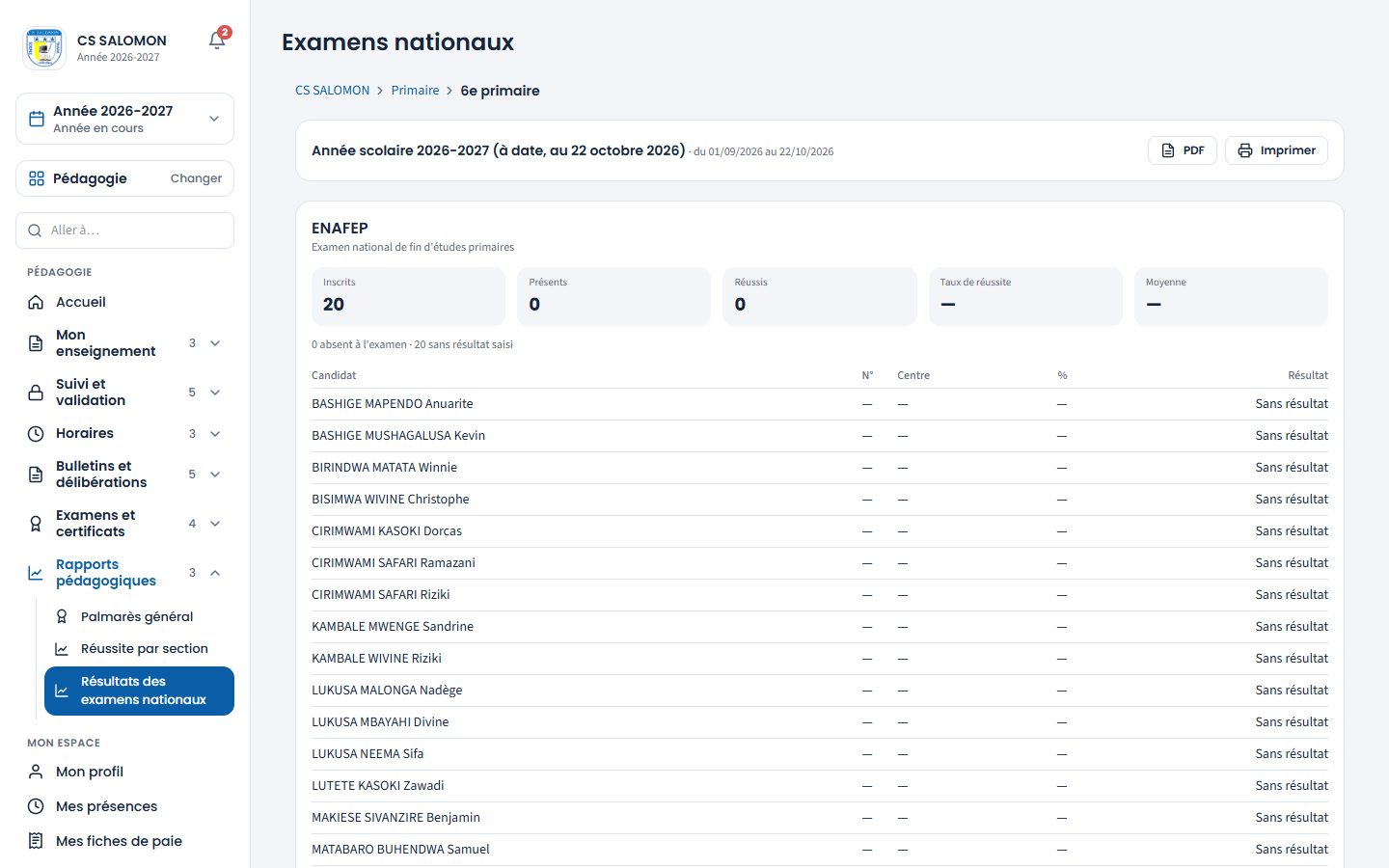The width and height of the screenshot is (1389, 868).
Task: Expand the Mon enseignement section chevron
Action: click(215, 343)
